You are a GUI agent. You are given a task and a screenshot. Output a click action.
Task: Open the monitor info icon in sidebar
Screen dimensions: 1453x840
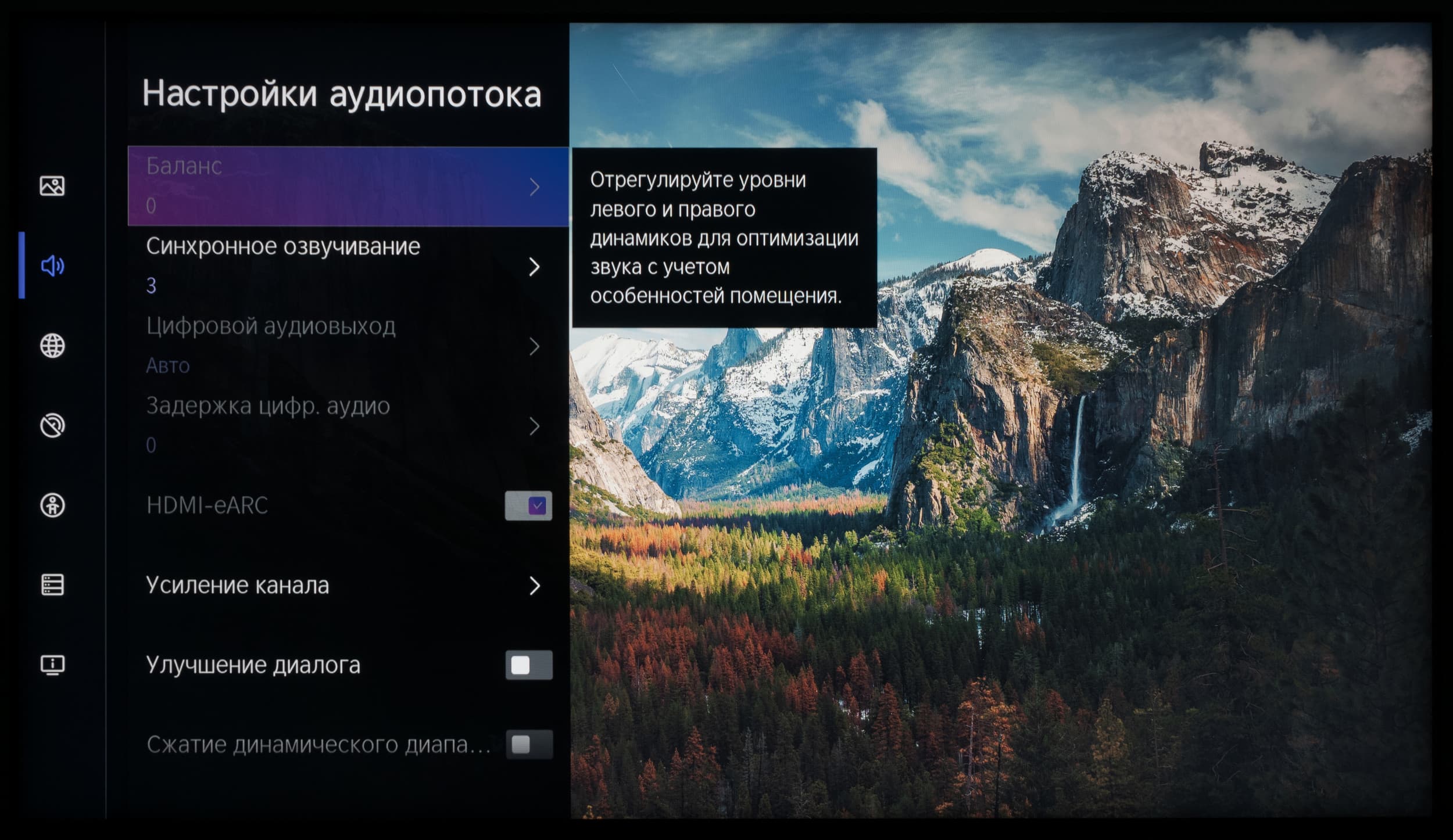click(x=52, y=665)
